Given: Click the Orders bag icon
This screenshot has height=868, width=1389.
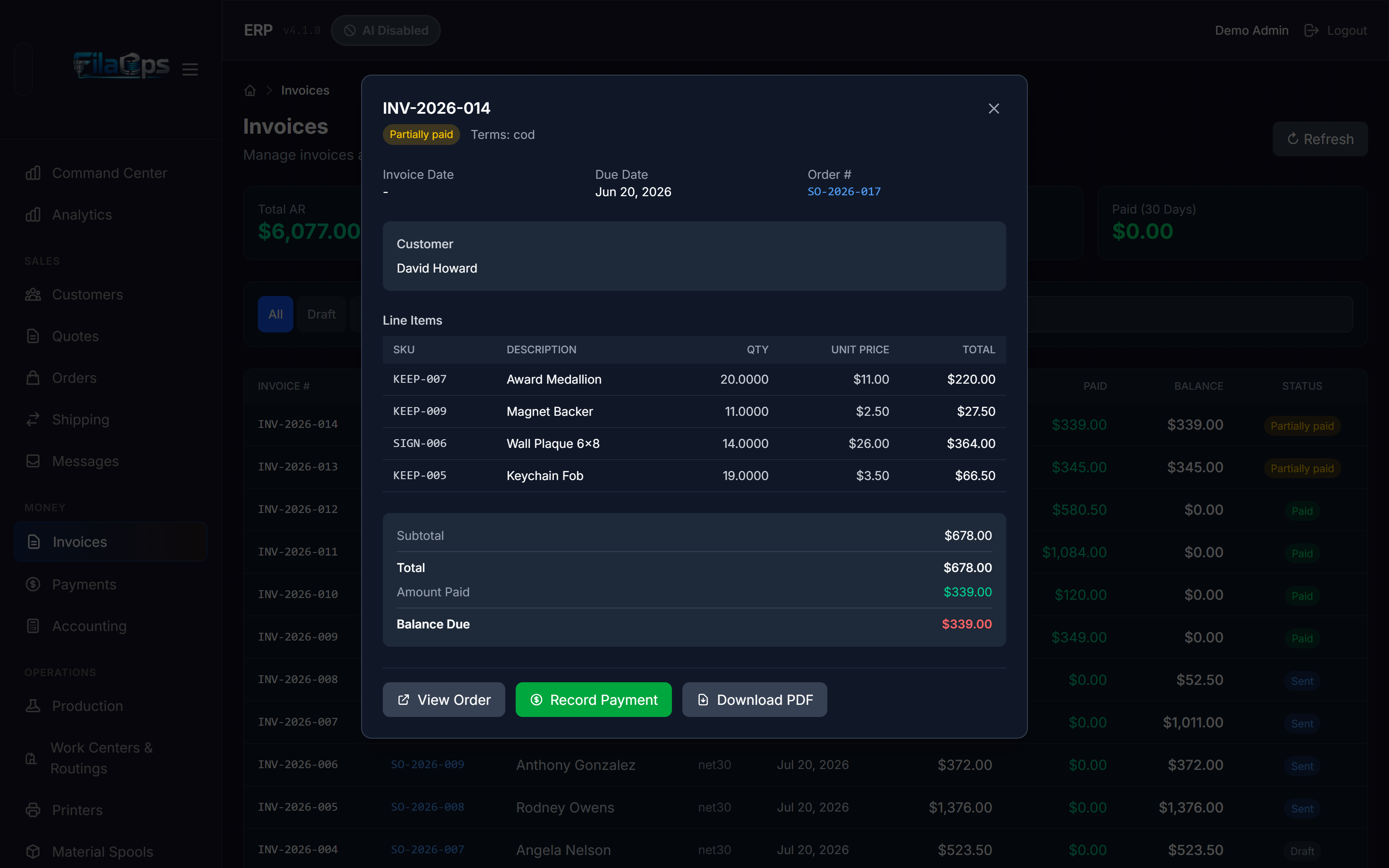Looking at the screenshot, I should click(33, 378).
